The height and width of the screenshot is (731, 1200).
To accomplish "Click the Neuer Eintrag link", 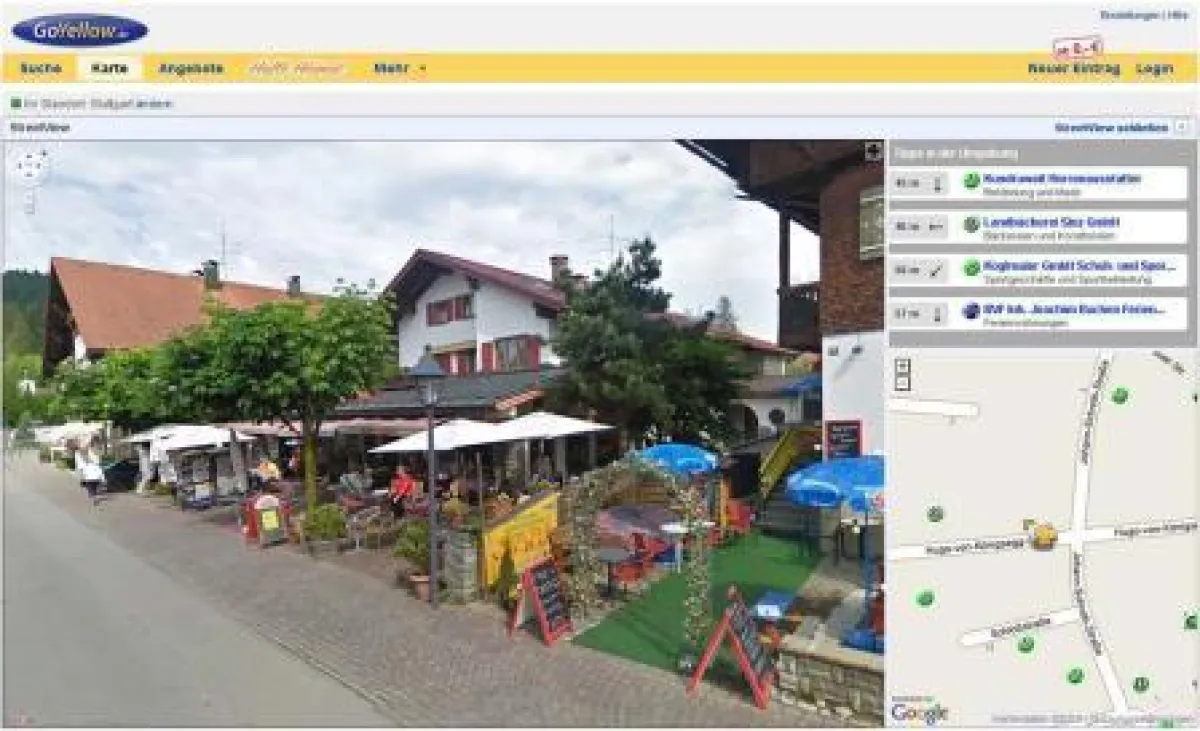I will coord(1073,69).
